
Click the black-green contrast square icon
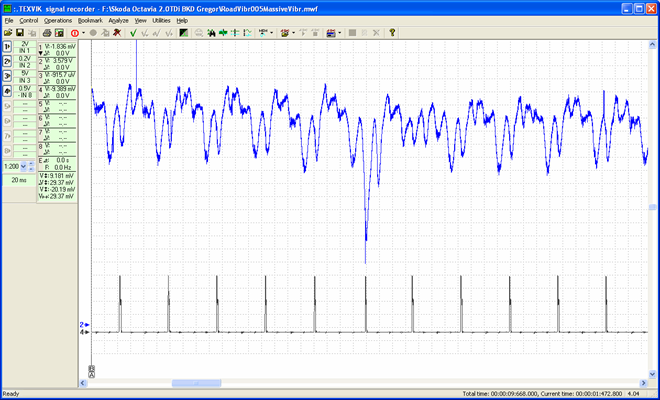[184, 33]
